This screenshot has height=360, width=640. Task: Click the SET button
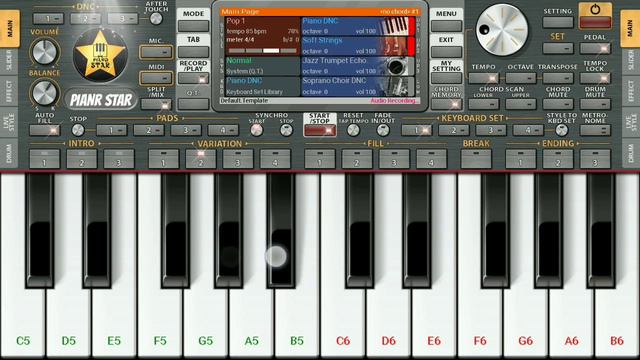(x=558, y=48)
